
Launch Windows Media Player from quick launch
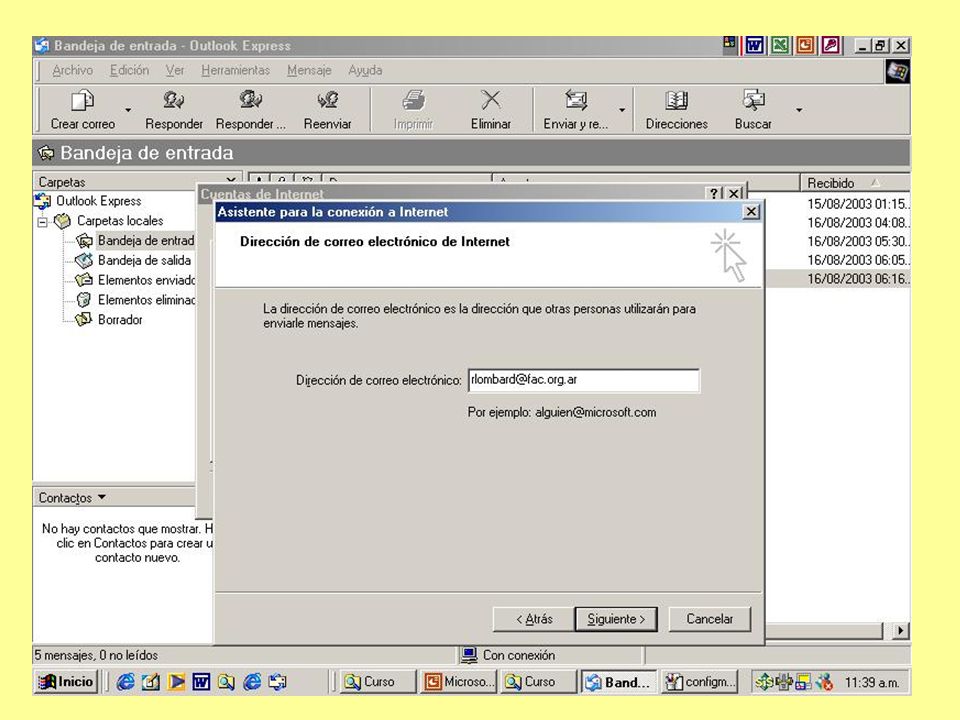pos(176,681)
